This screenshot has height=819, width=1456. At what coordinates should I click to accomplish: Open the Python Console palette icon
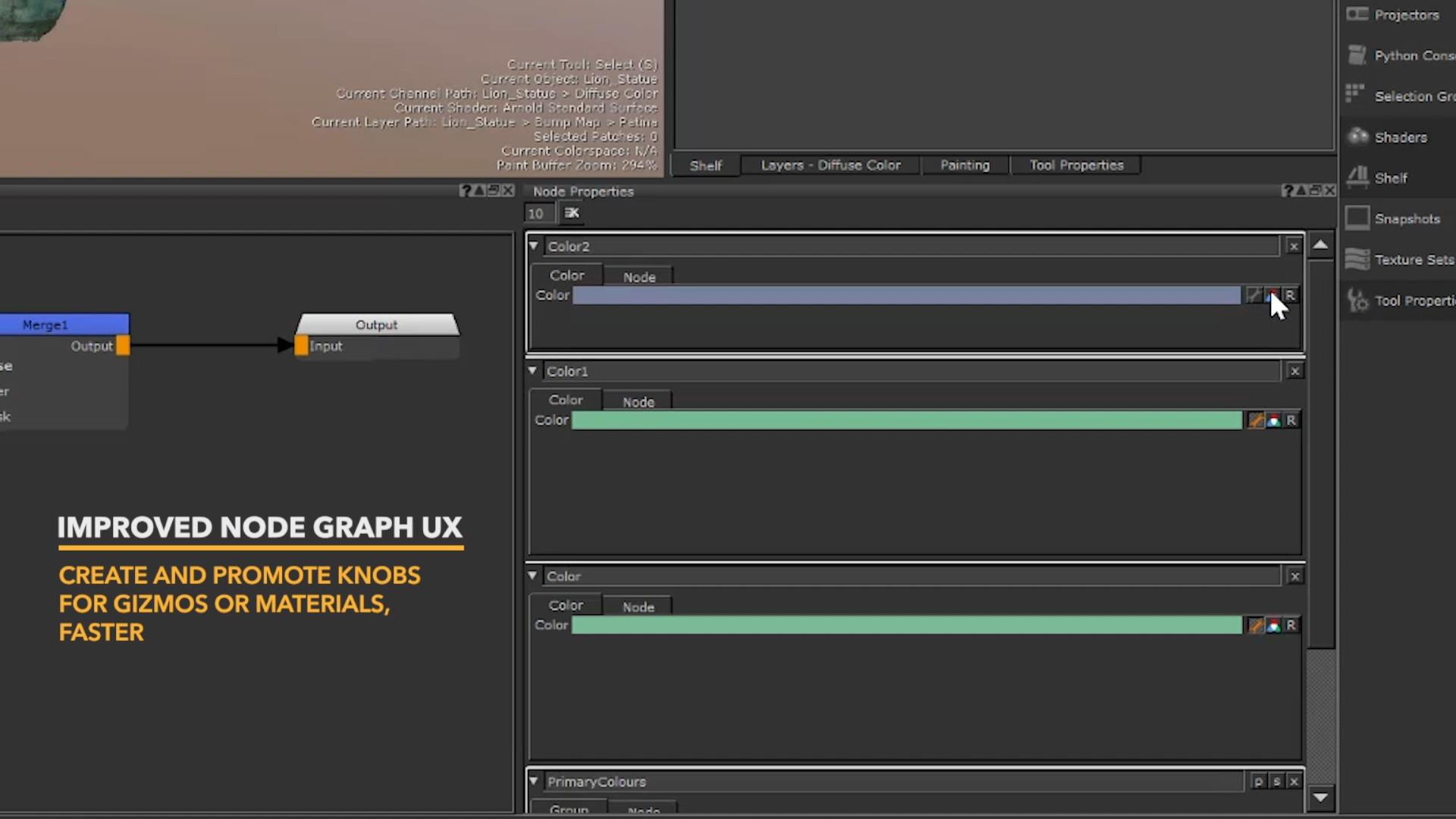pyautogui.click(x=1357, y=55)
